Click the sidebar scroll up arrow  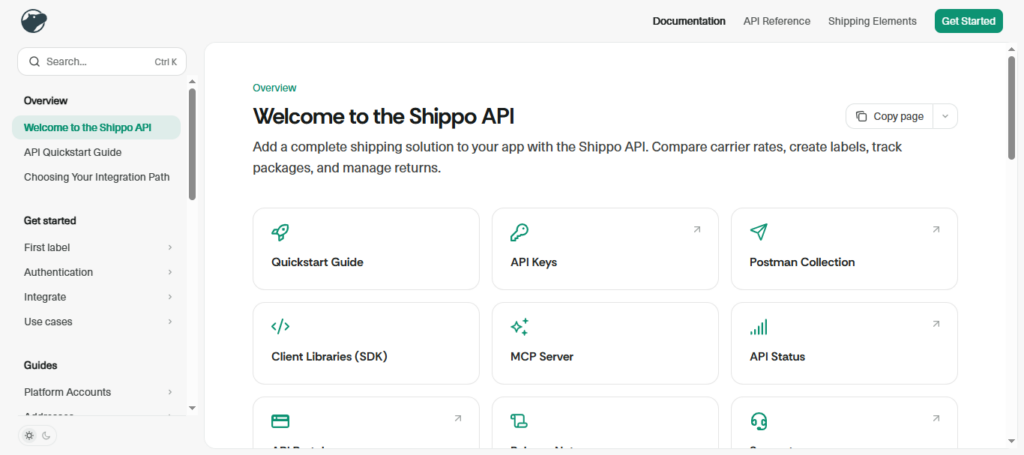pyautogui.click(x=192, y=82)
